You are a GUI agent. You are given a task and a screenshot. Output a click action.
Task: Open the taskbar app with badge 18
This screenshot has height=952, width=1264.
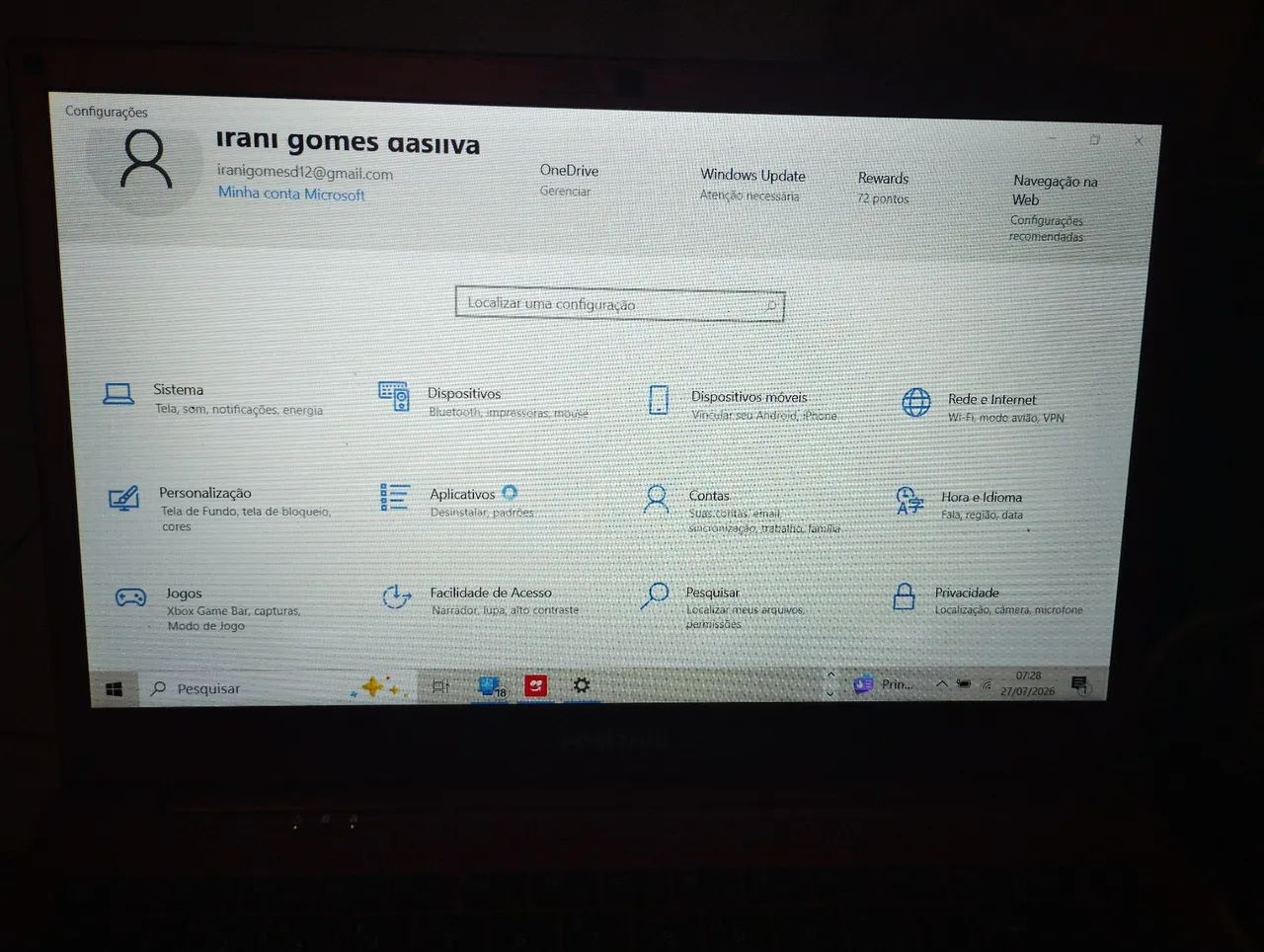[x=491, y=685]
